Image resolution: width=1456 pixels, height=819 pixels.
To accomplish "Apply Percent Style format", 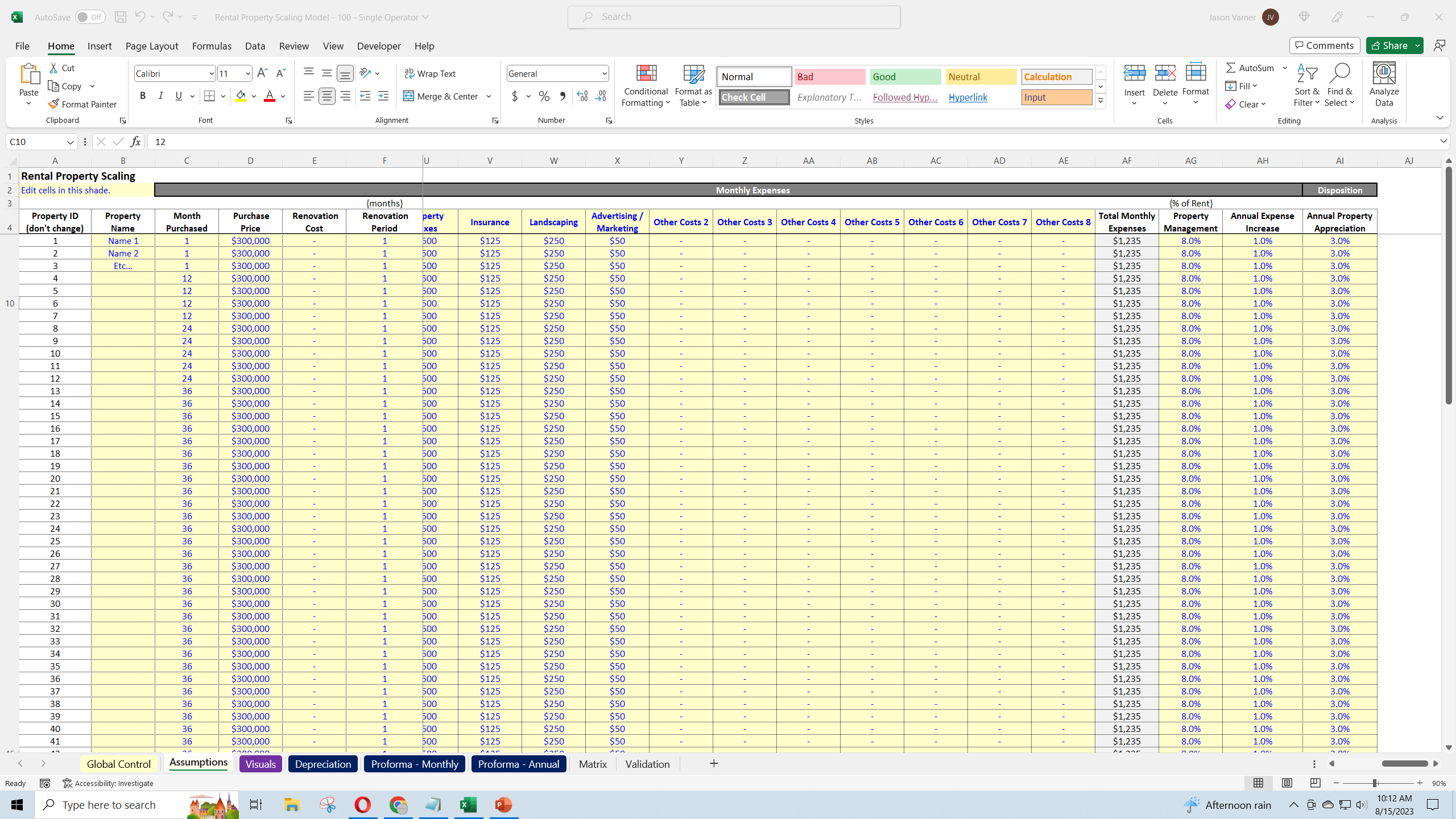I will (544, 96).
